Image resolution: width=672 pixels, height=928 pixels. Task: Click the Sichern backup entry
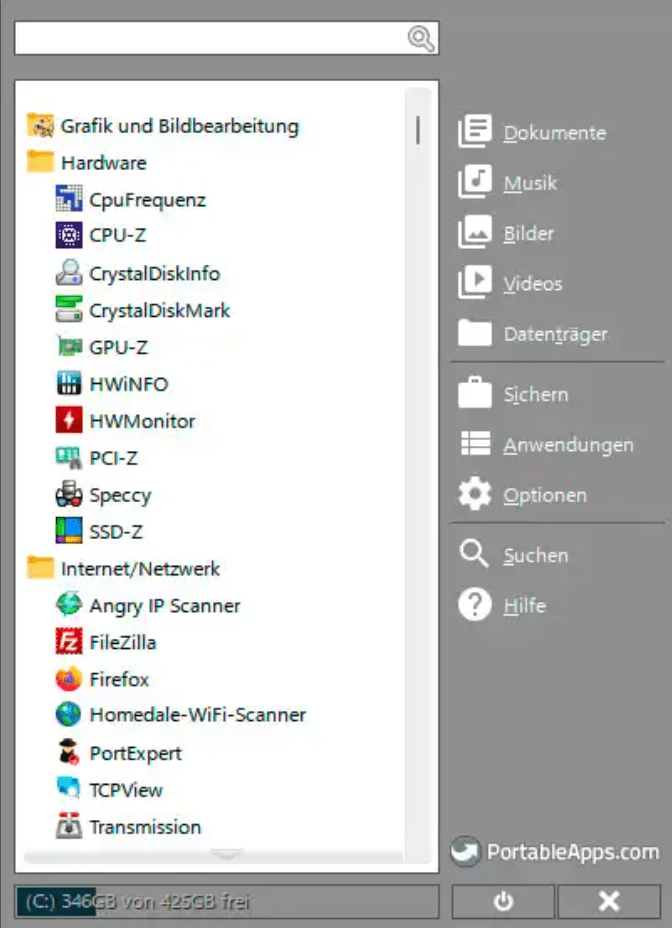click(x=535, y=395)
